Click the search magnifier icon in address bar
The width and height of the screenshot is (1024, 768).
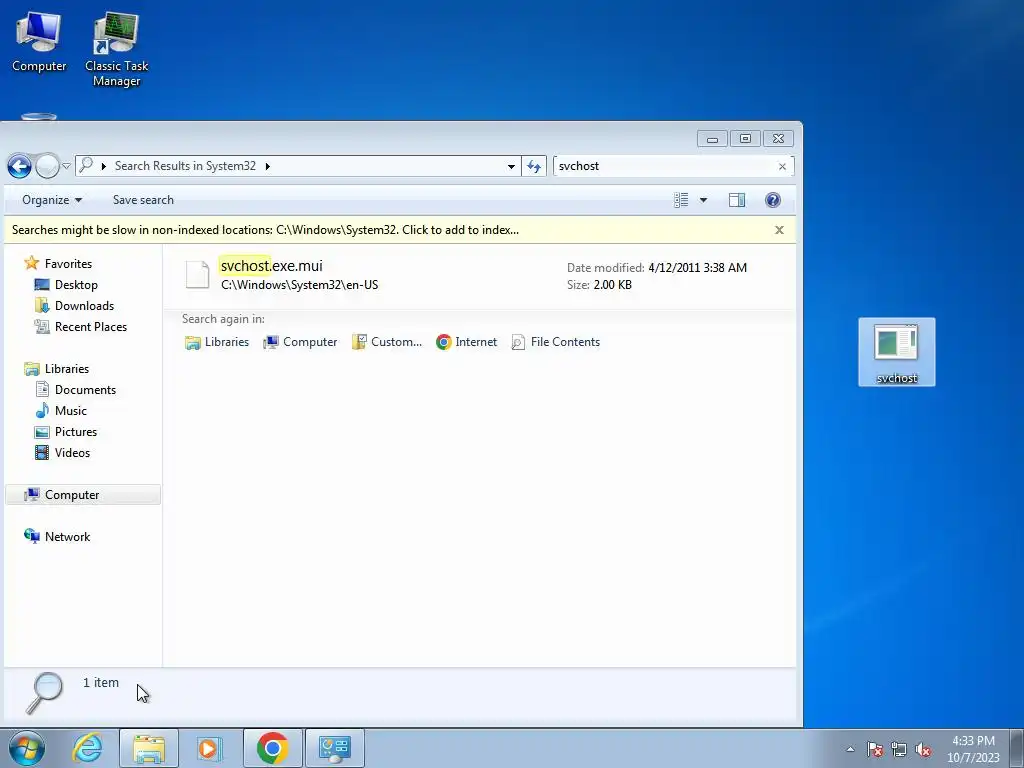pos(86,166)
